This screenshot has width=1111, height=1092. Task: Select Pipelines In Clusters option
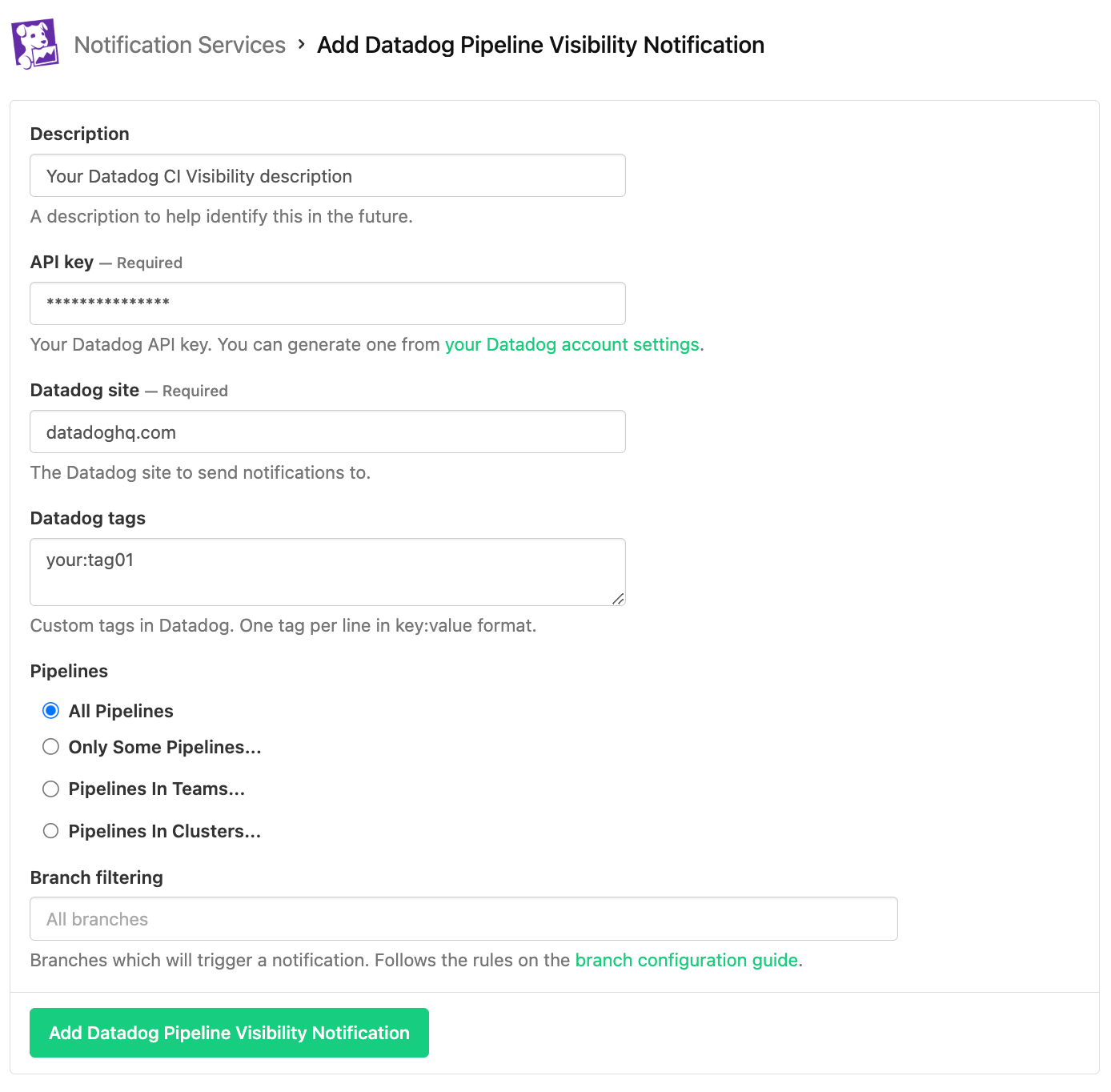coord(50,830)
